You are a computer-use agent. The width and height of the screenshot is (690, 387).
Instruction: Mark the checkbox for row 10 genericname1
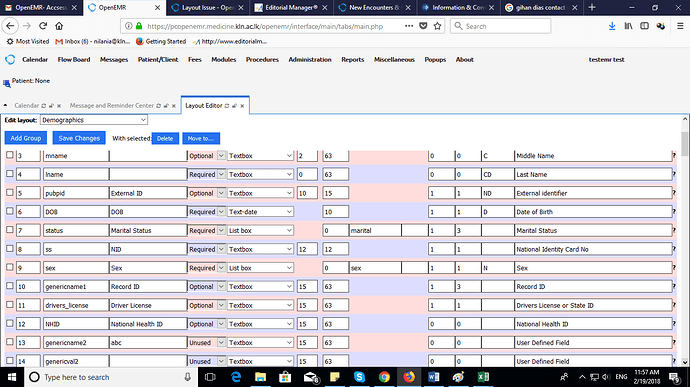[x=10, y=286]
